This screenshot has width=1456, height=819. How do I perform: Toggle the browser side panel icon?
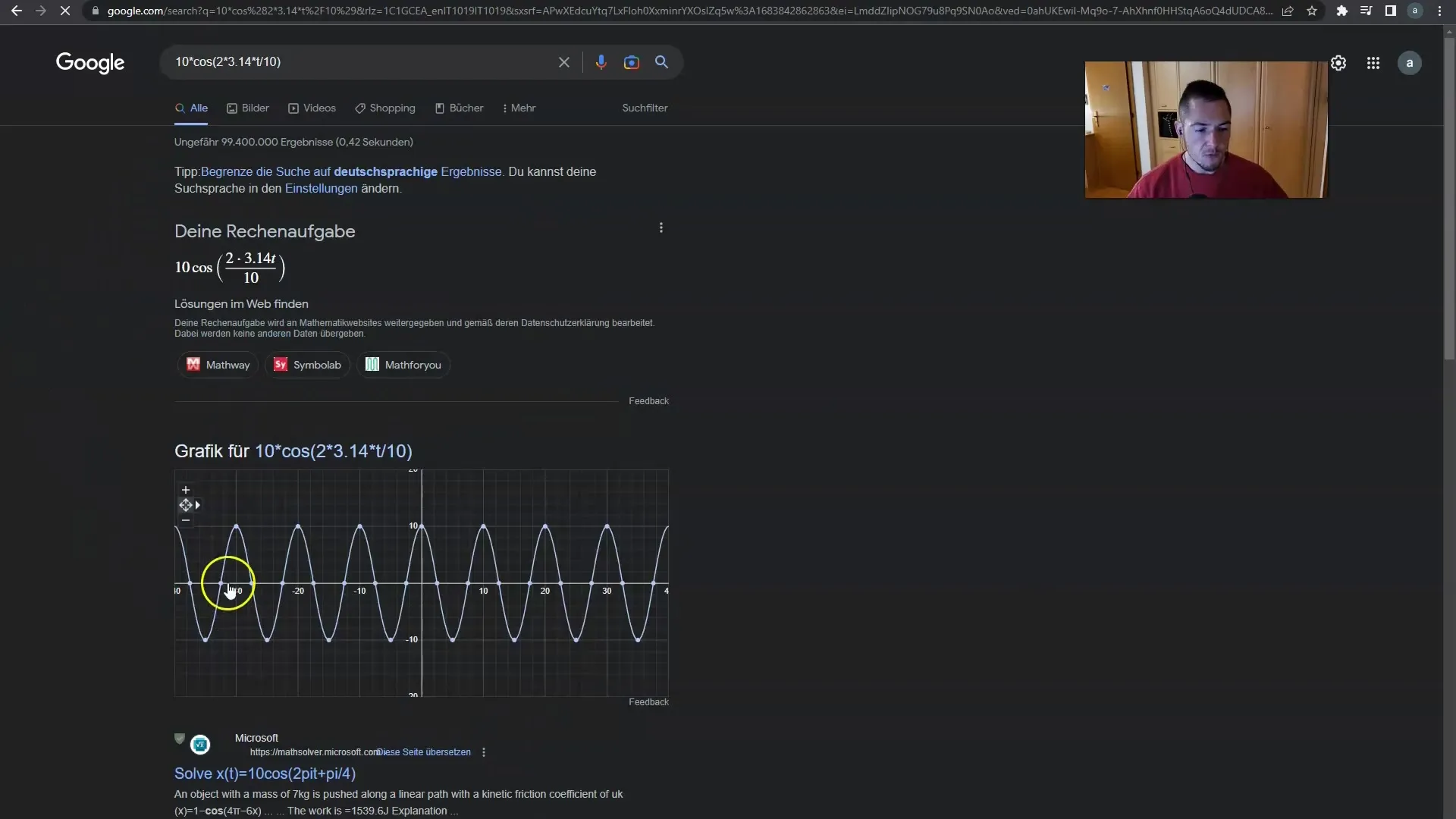pos(1390,11)
